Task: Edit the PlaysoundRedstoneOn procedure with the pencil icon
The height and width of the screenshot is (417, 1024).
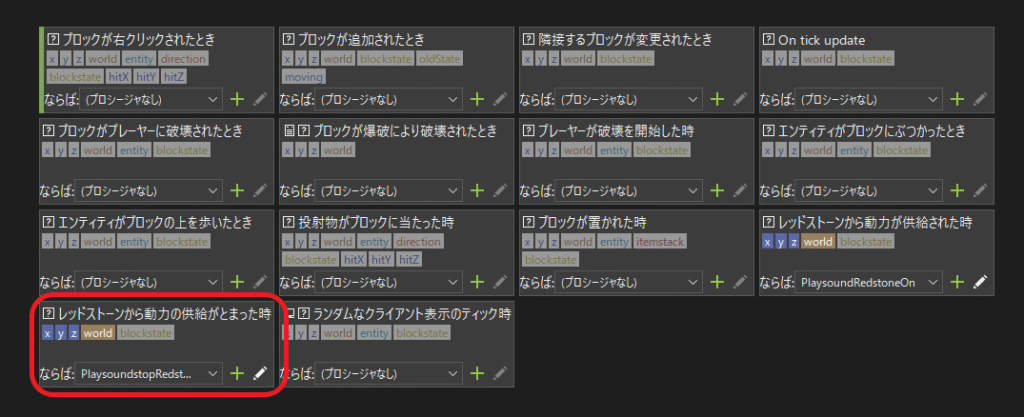Action: click(980, 282)
